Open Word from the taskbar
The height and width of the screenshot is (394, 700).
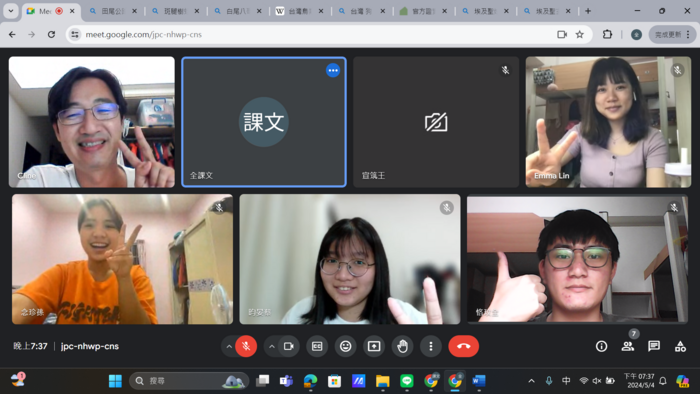479,381
